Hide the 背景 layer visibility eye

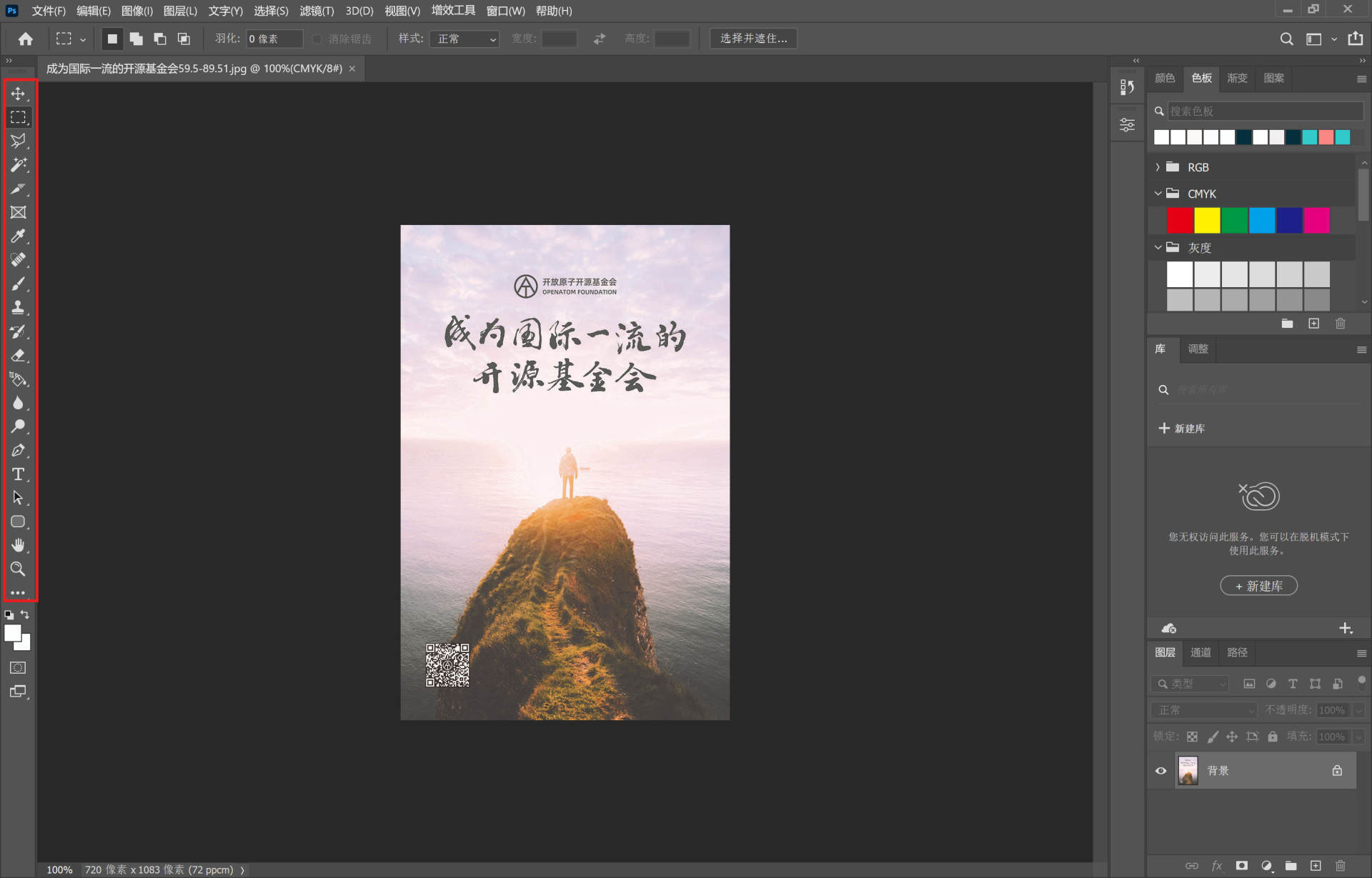[x=1160, y=771]
